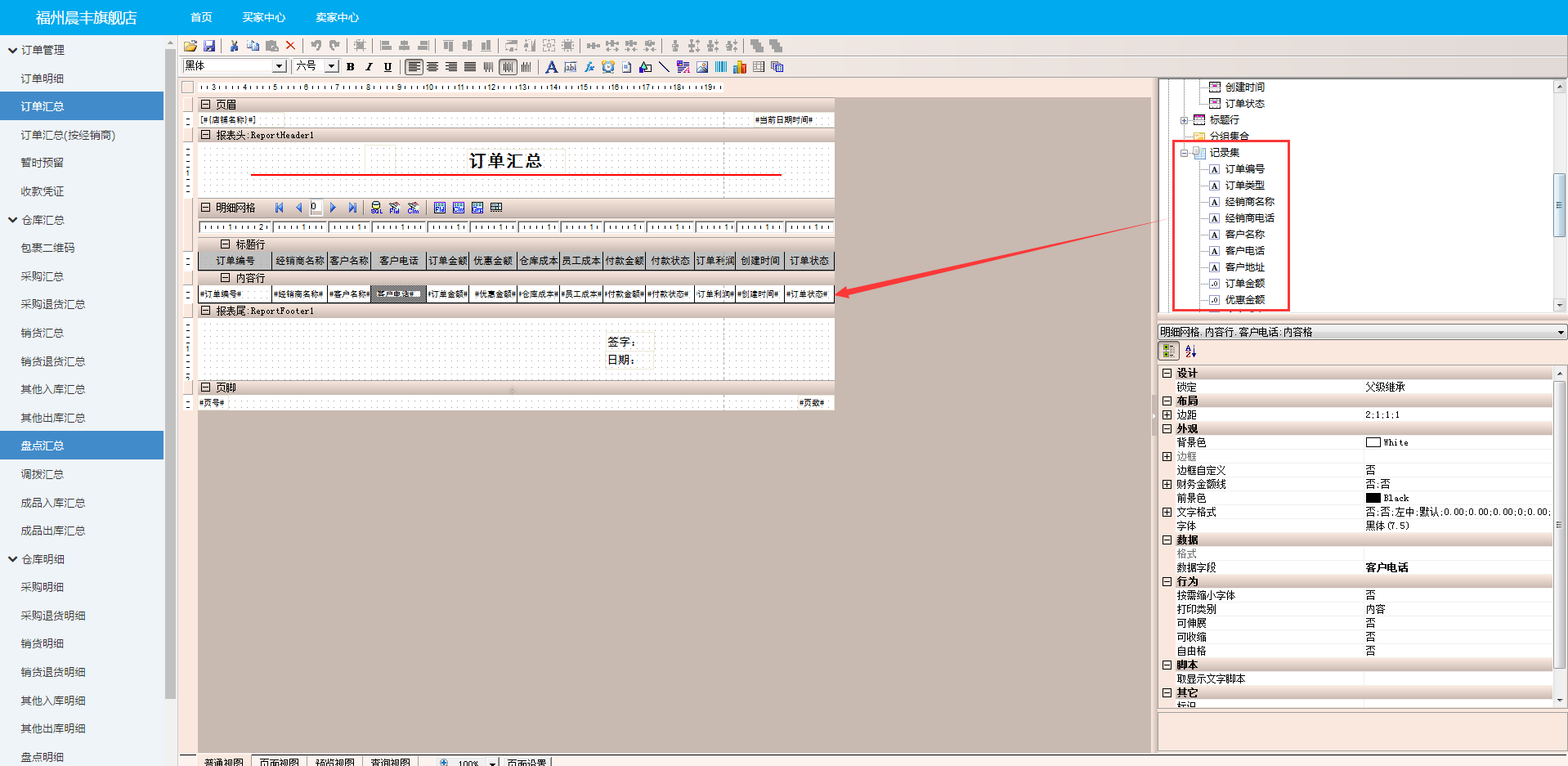Toggle Italic text style
This screenshot has width=1568, height=766.
369,67
